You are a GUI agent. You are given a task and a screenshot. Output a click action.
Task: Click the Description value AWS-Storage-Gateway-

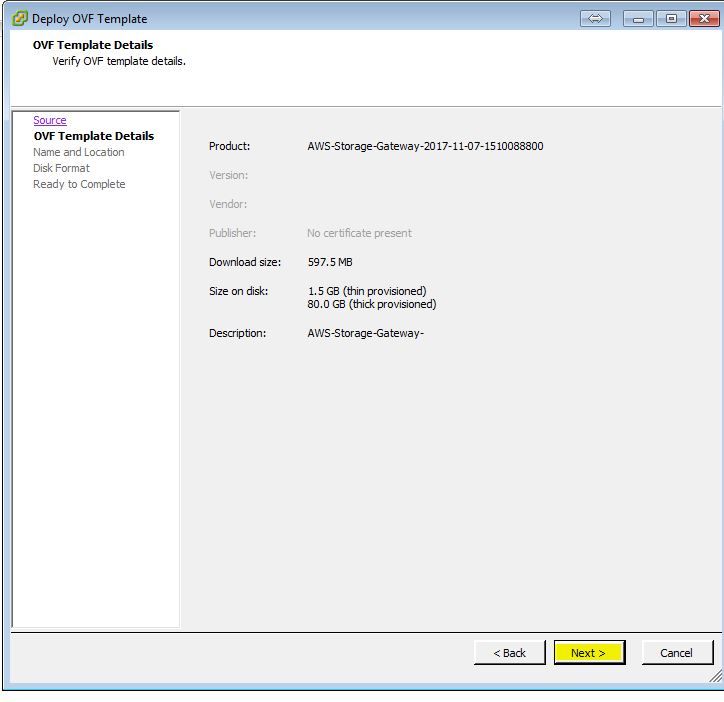click(365, 333)
